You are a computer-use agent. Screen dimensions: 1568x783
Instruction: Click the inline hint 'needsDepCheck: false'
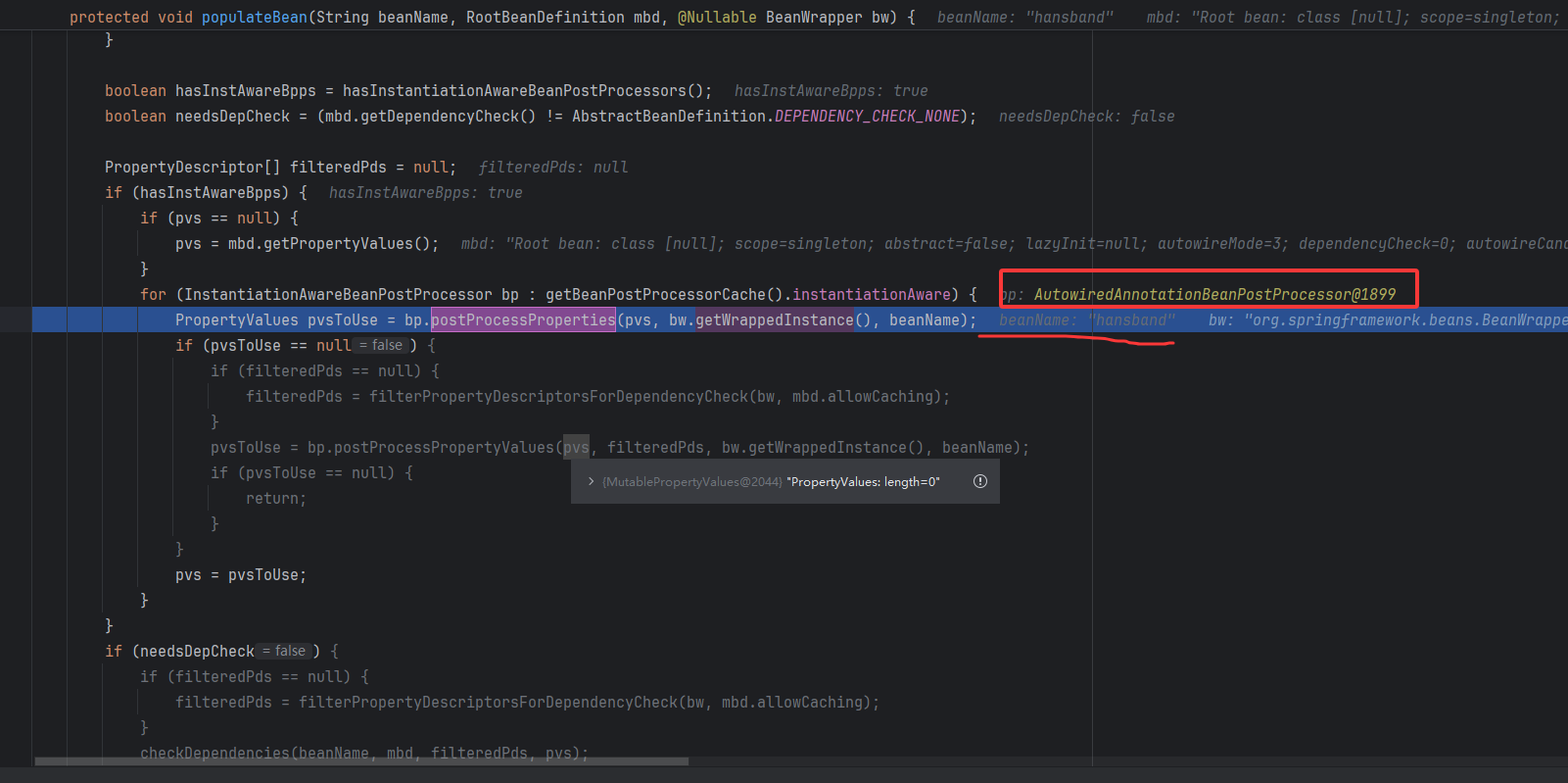click(1086, 117)
